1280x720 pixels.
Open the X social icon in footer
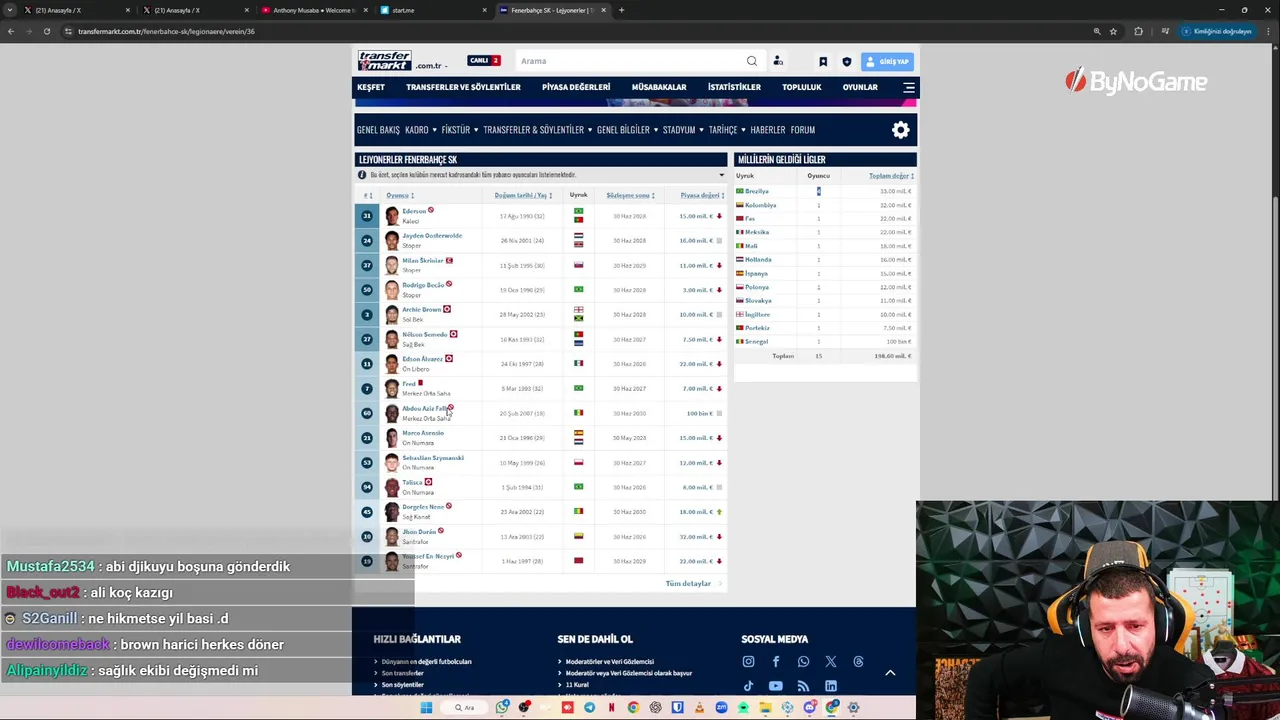[x=830, y=661]
